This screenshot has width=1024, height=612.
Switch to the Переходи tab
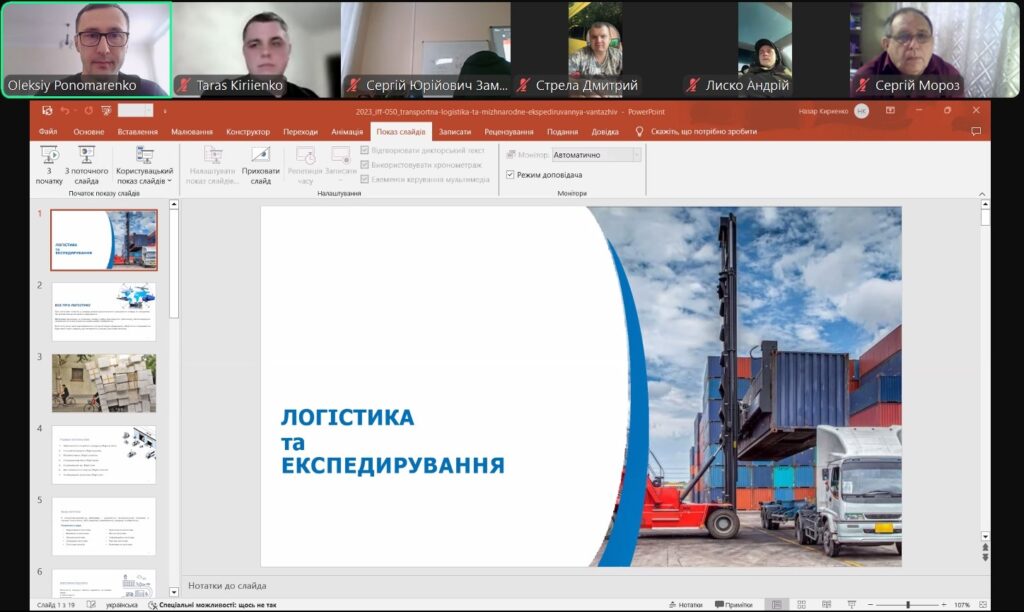pos(300,131)
